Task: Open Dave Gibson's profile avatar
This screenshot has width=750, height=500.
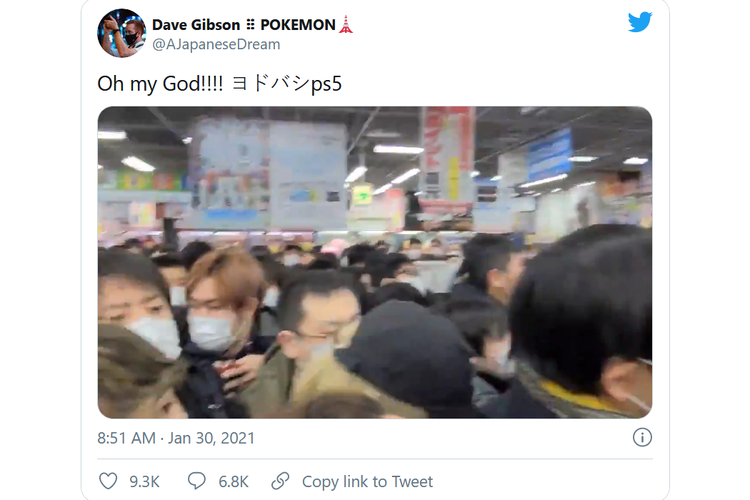Action: pos(121,33)
